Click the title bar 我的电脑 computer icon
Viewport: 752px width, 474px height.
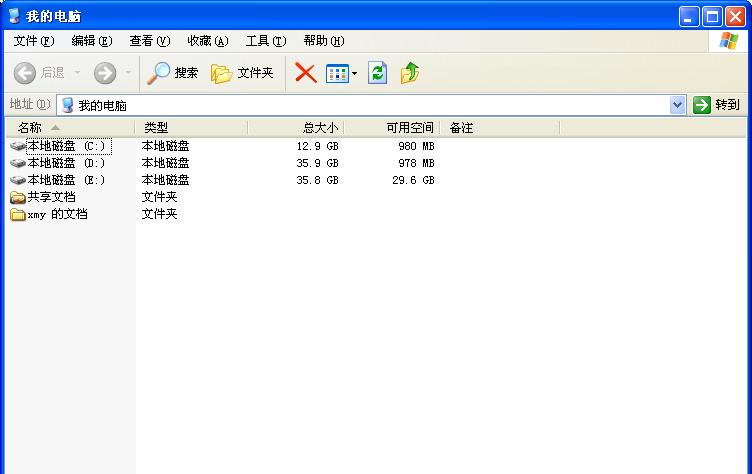point(15,16)
